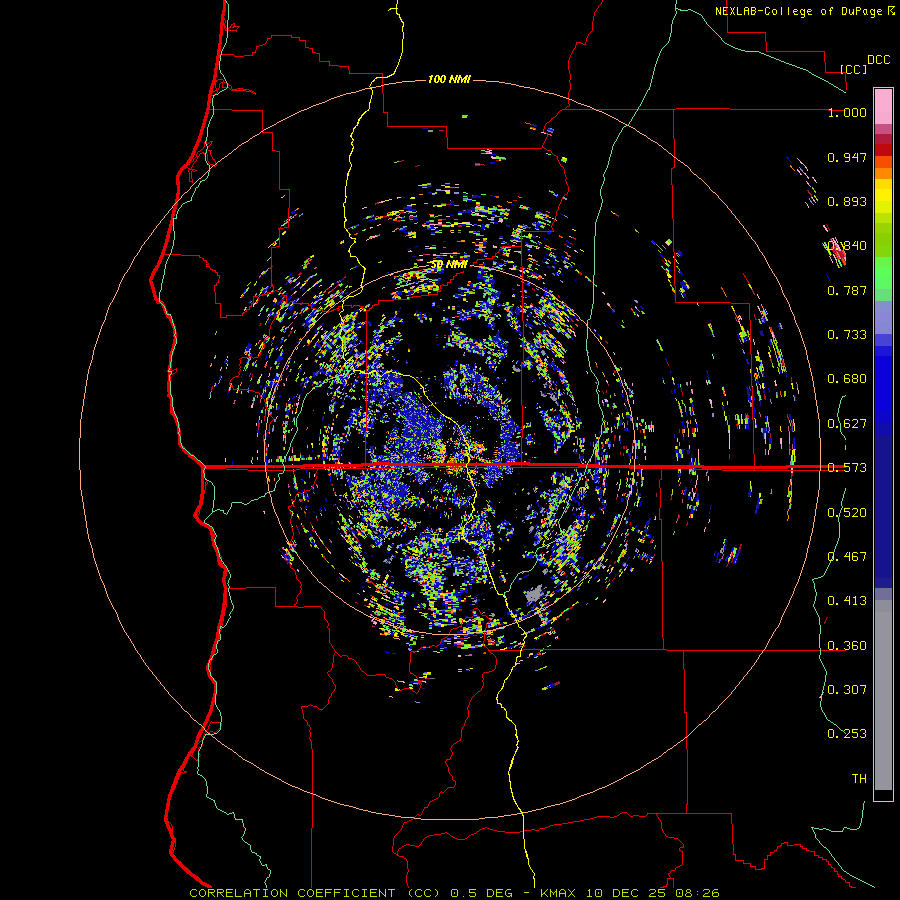This screenshot has height=900, width=900.
Task: Click the DCC product label
Action: tap(878, 60)
